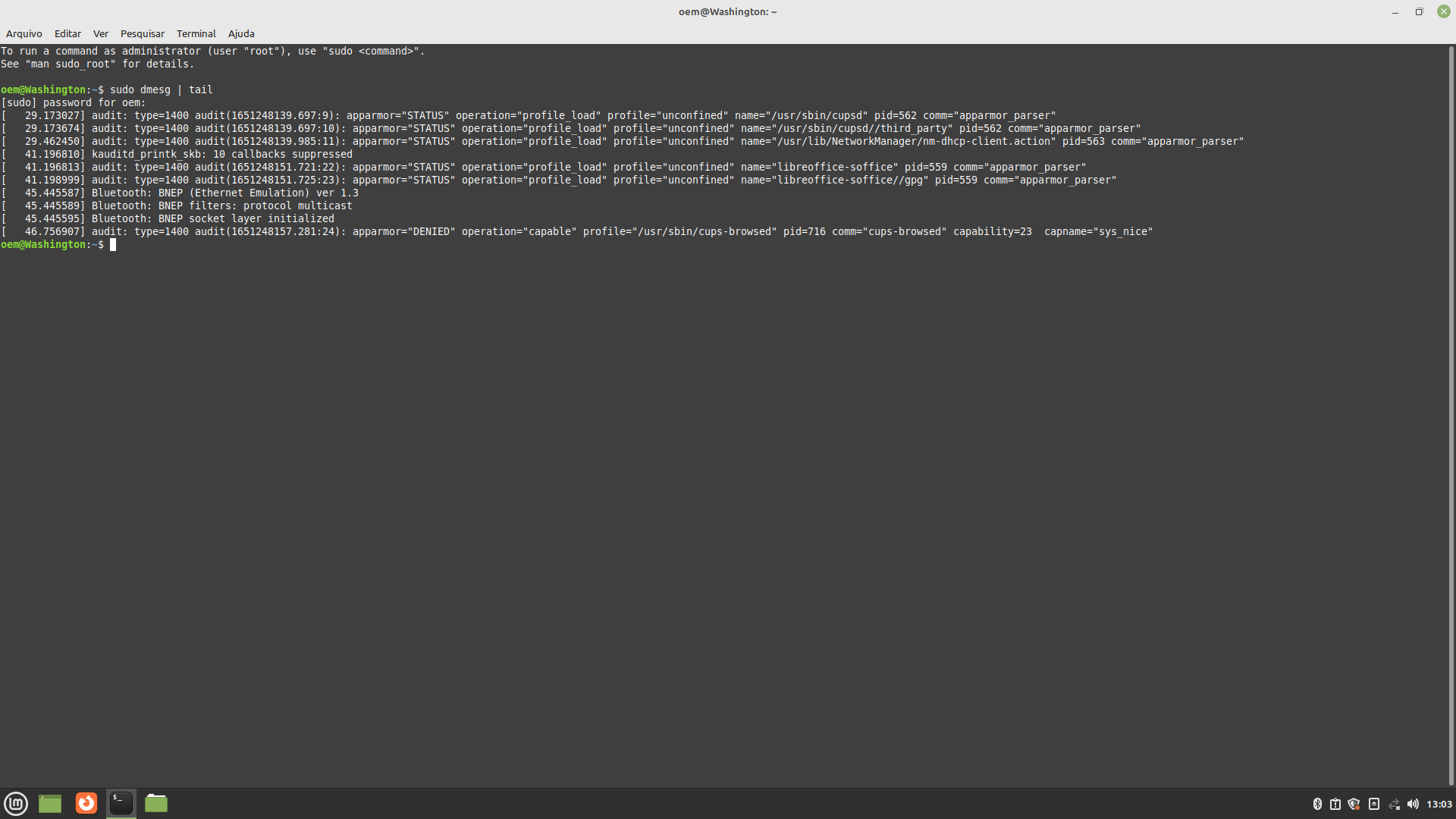The image size is (1456, 819).
Task: Launch Firefox from the taskbar
Action: [x=86, y=803]
